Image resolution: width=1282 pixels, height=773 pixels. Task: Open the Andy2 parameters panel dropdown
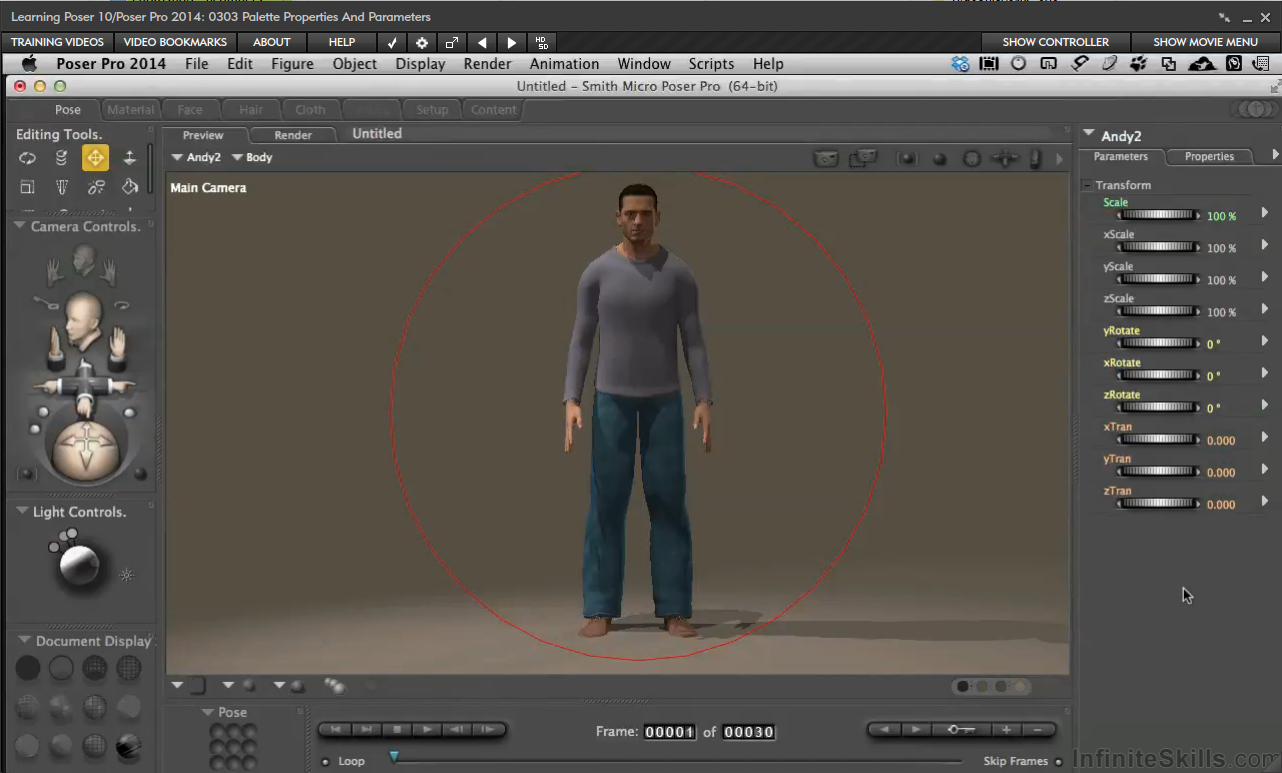pyautogui.click(x=1089, y=133)
